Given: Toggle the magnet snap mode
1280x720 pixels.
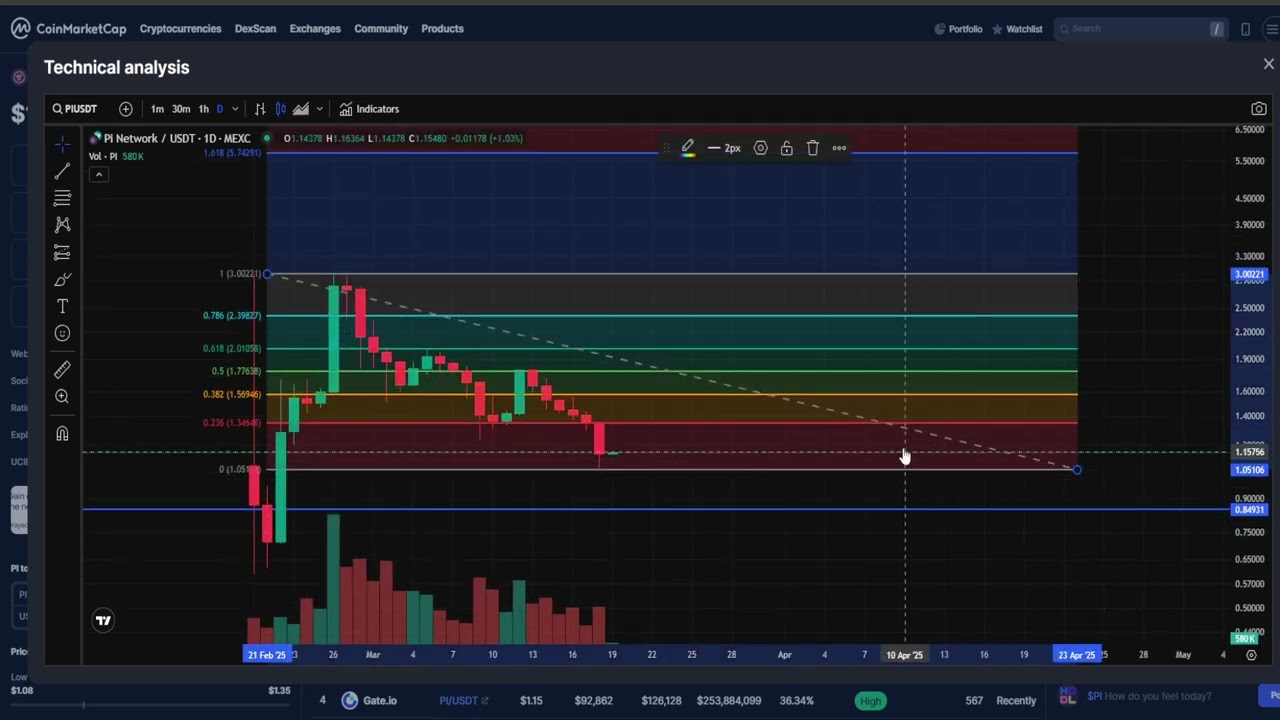Looking at the screenshot, I should (x=62, y=434).
